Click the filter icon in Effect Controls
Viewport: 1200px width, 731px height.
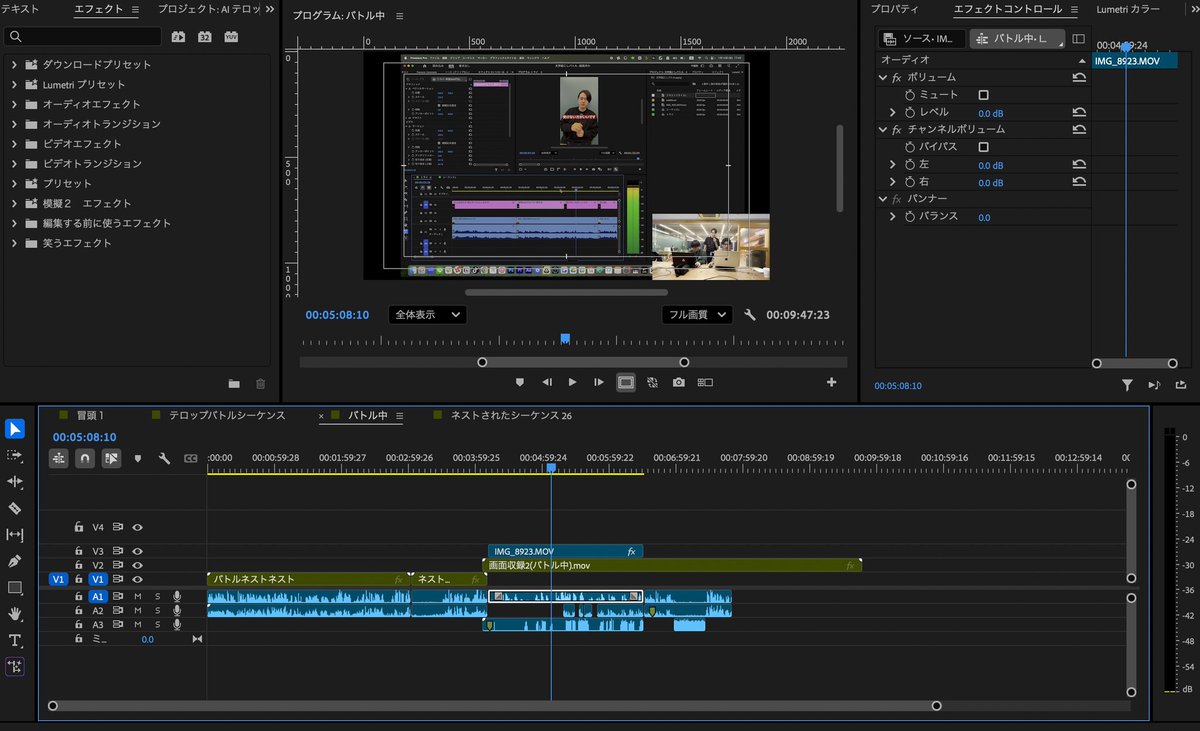1127,385
